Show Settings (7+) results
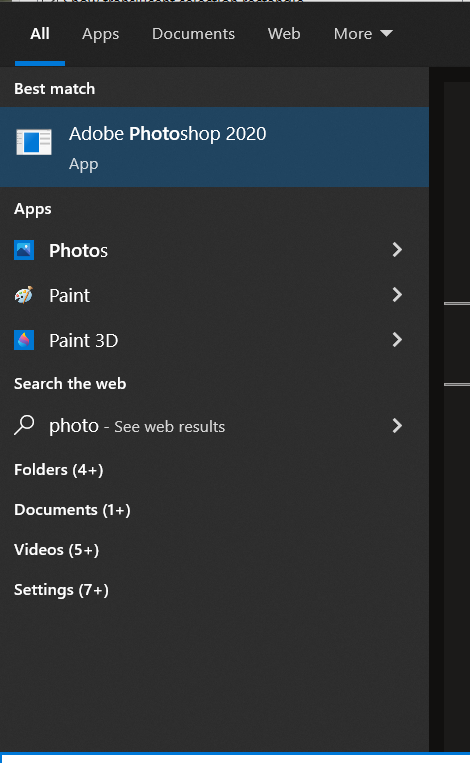 [61, 590]
